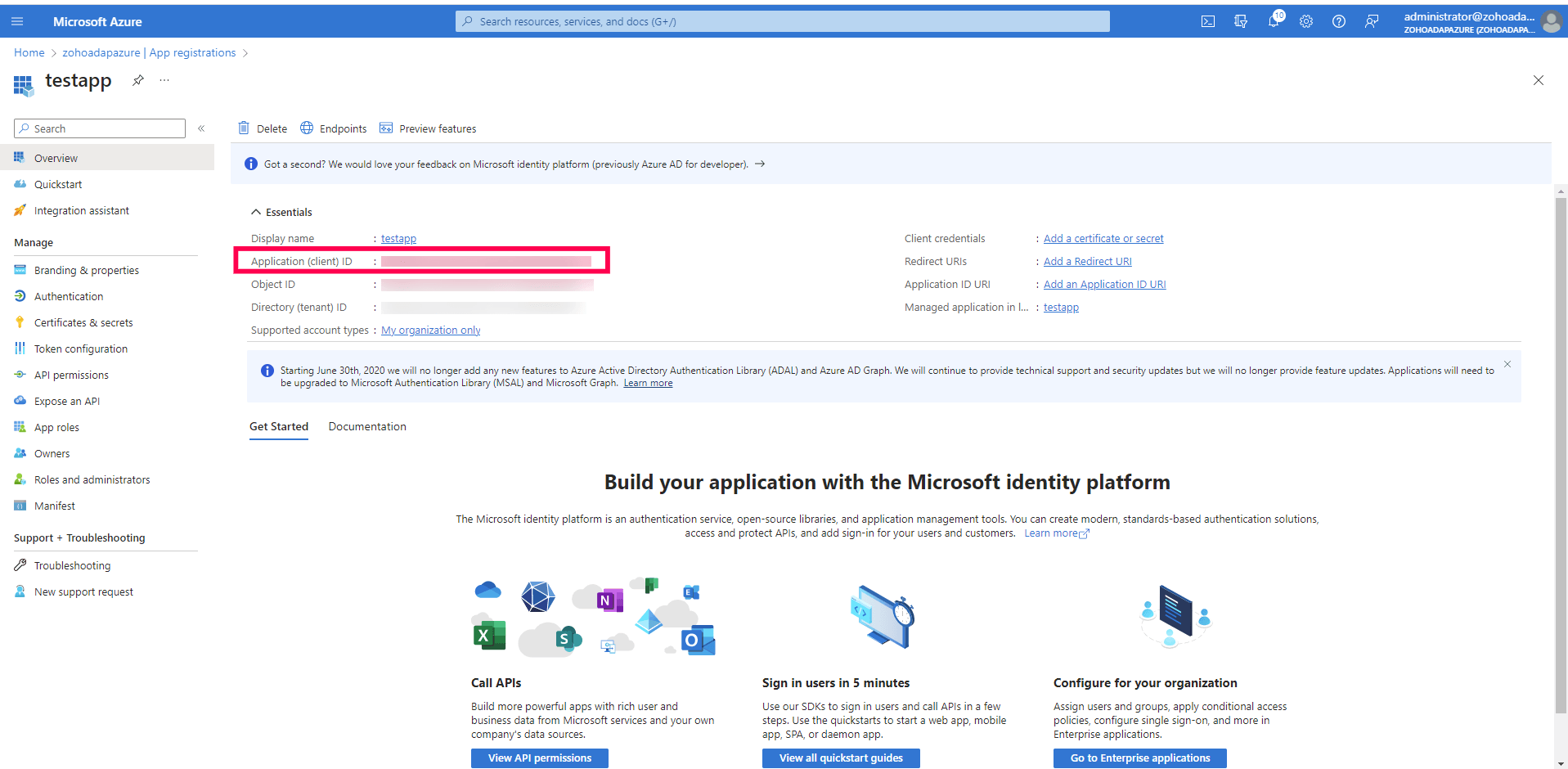
Task: Switch to the Documentation tab
Action: pyautogui.click(x=366, y=426)
